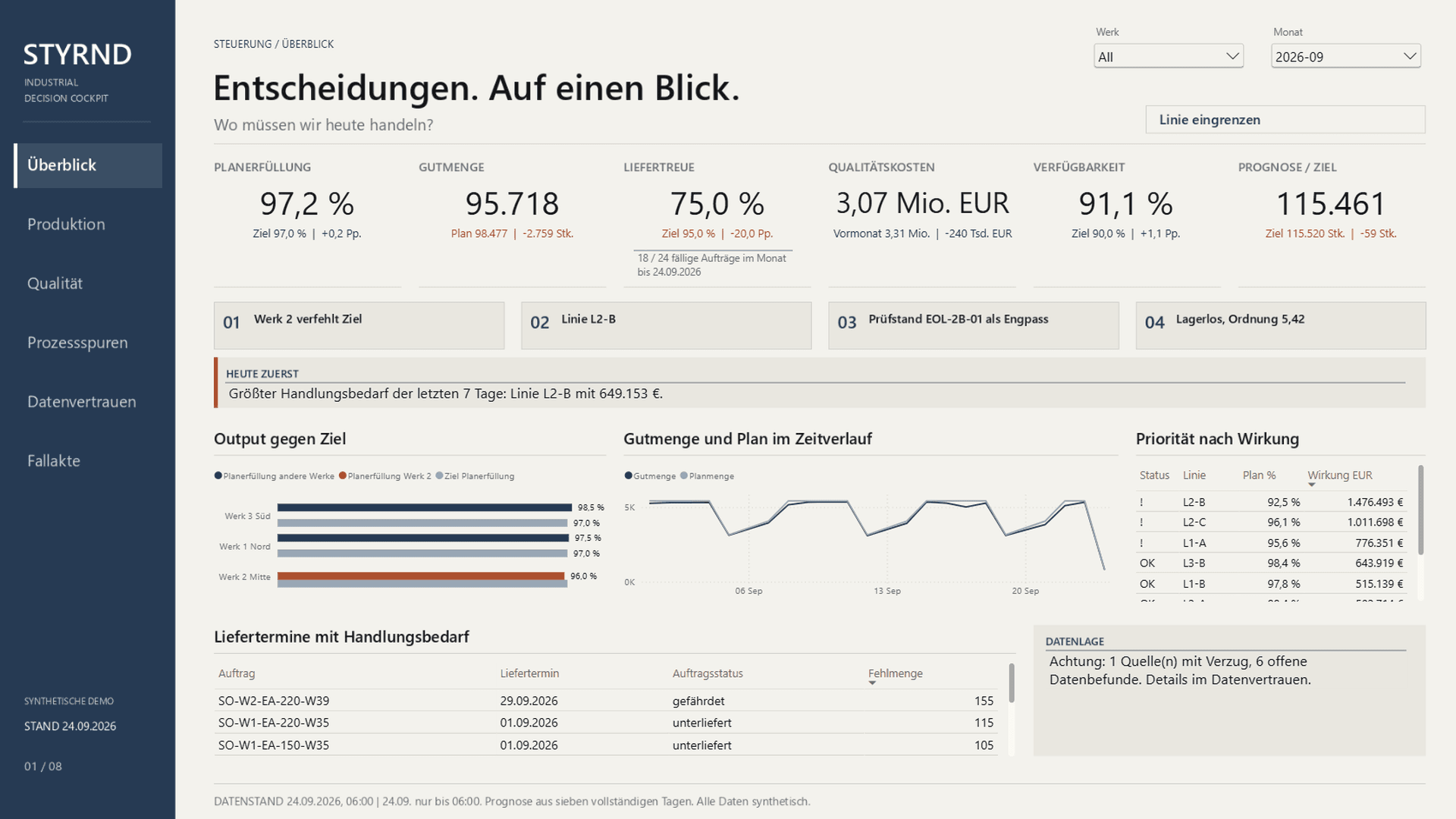Click the Qualitätskosten 3,07 Mio. EUR value
Screen dimensions: 1456x819
(x=922, y=203)
